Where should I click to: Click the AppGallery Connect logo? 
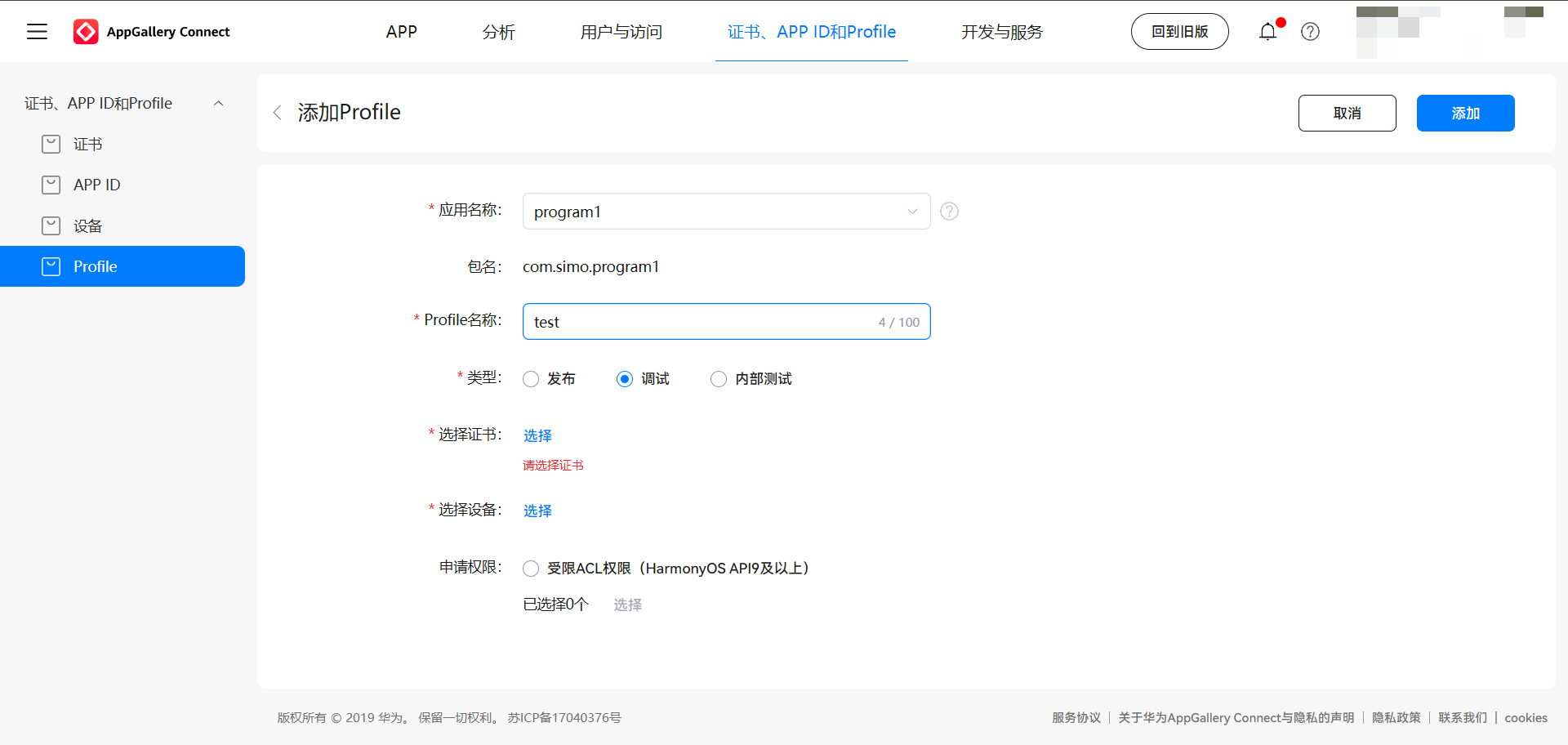tap(152, 32)
